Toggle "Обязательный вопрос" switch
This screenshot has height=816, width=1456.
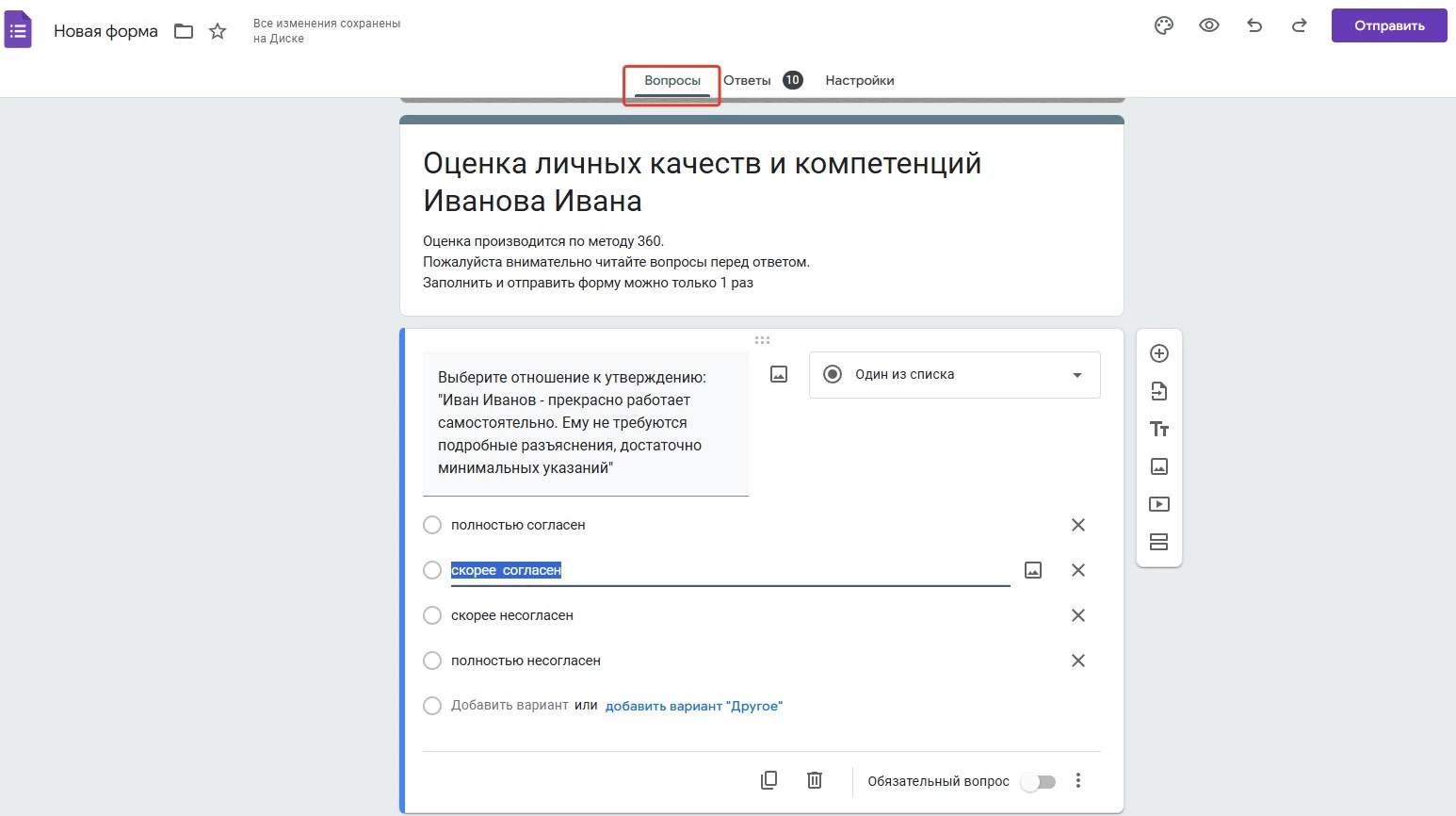(x=1039, y=781)
